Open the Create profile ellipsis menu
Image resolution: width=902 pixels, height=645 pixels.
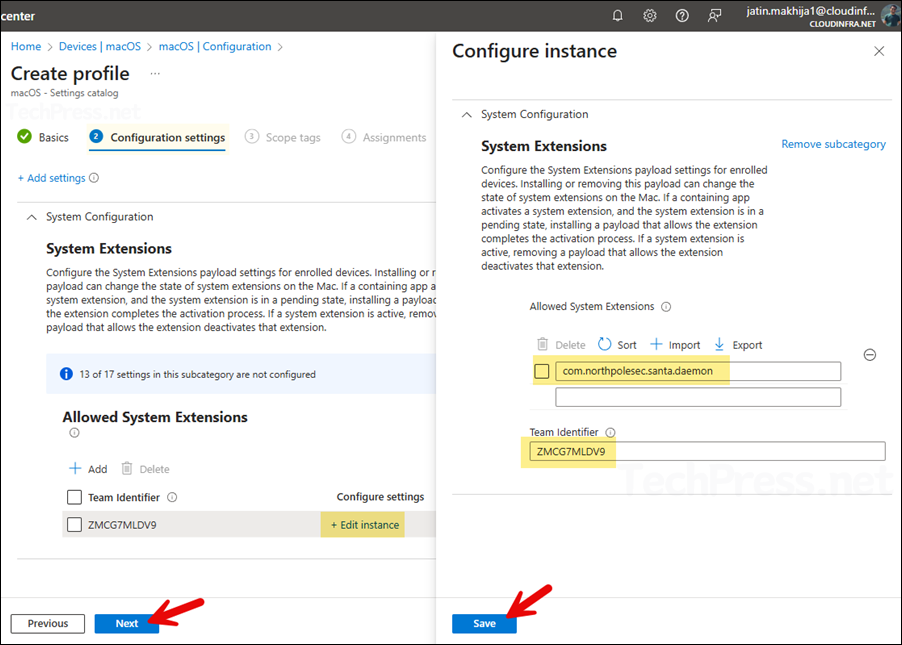155,74
